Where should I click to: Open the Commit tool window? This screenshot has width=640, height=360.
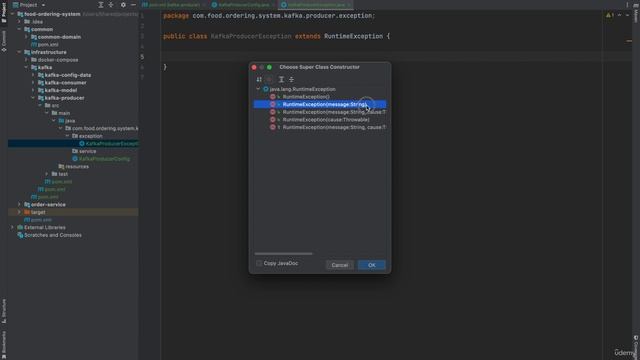click(x=4, y=41)
